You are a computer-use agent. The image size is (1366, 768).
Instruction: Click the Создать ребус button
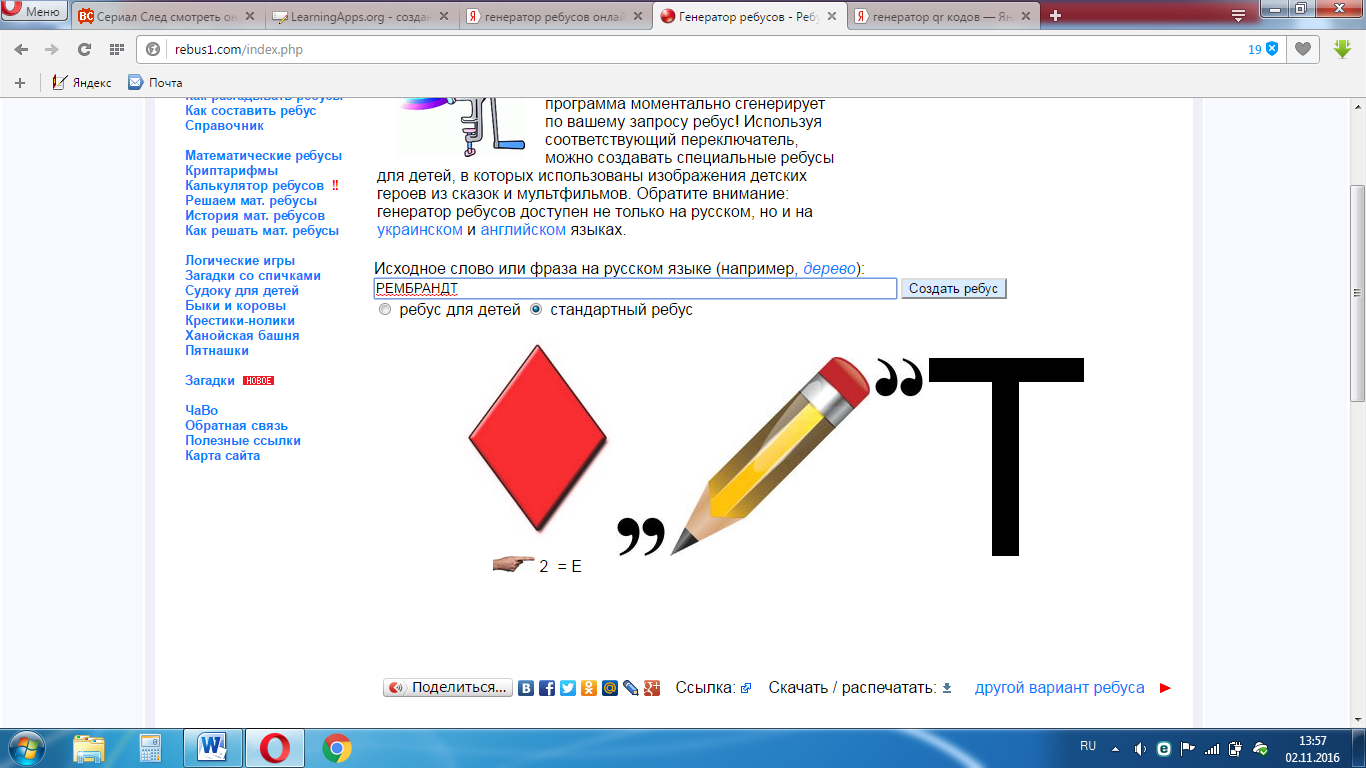click(x=954, y=288)
